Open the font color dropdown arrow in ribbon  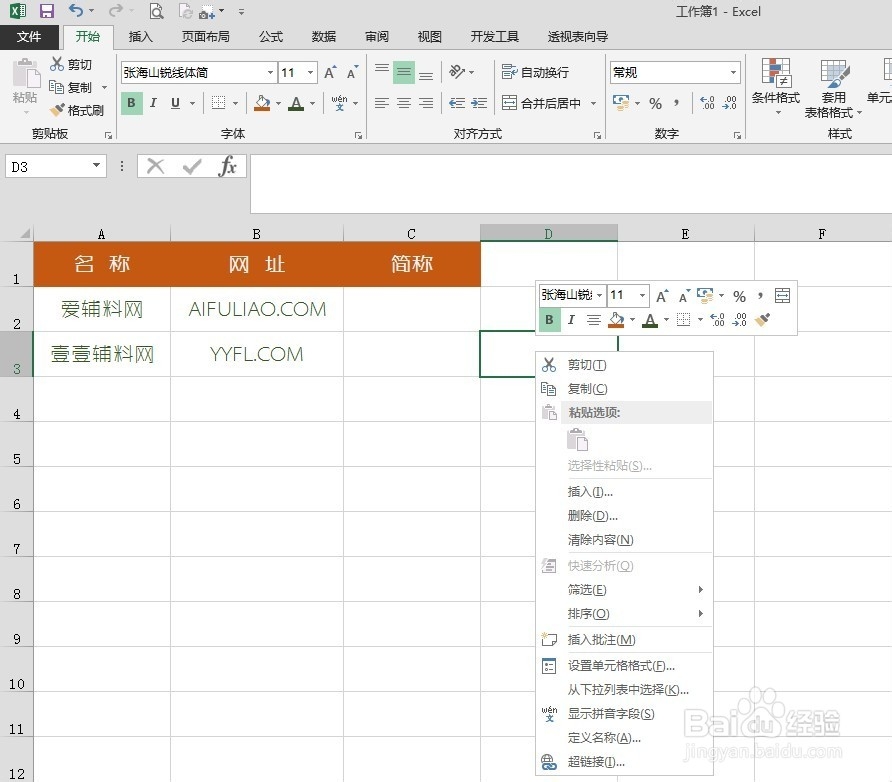[312, 104]
